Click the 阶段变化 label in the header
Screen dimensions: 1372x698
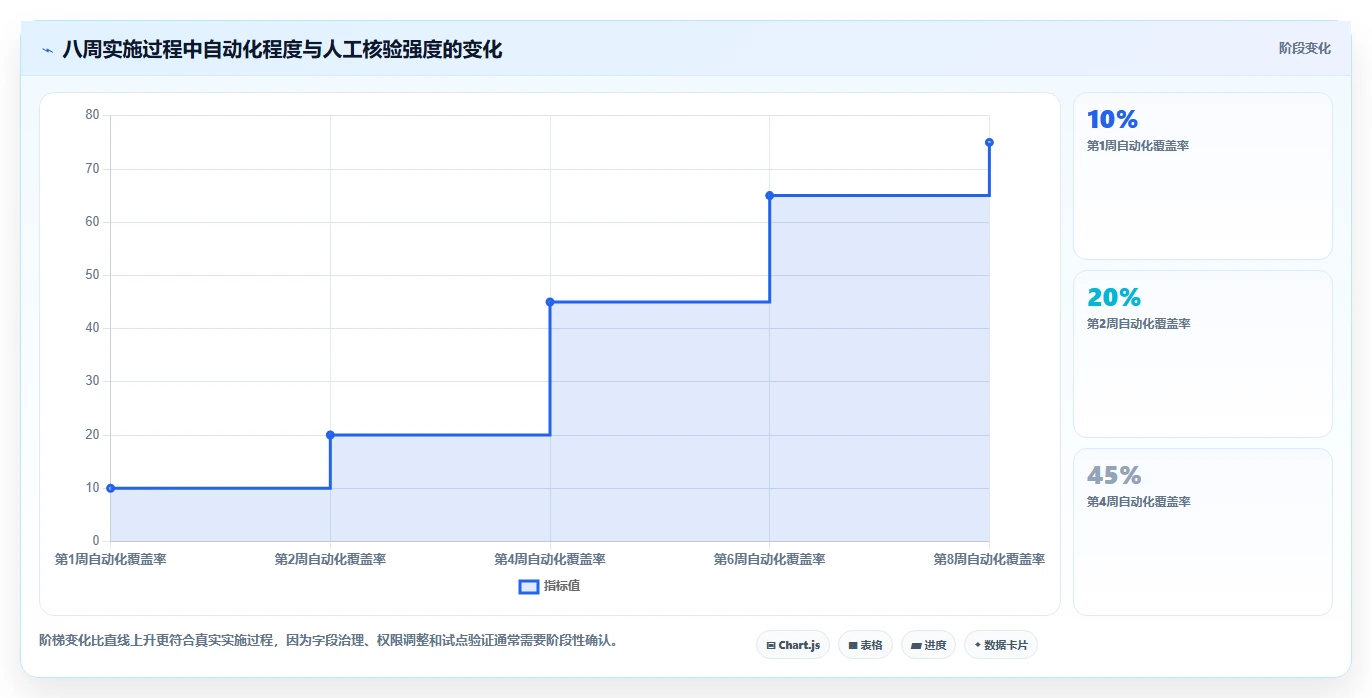(x=1304, y=48)
